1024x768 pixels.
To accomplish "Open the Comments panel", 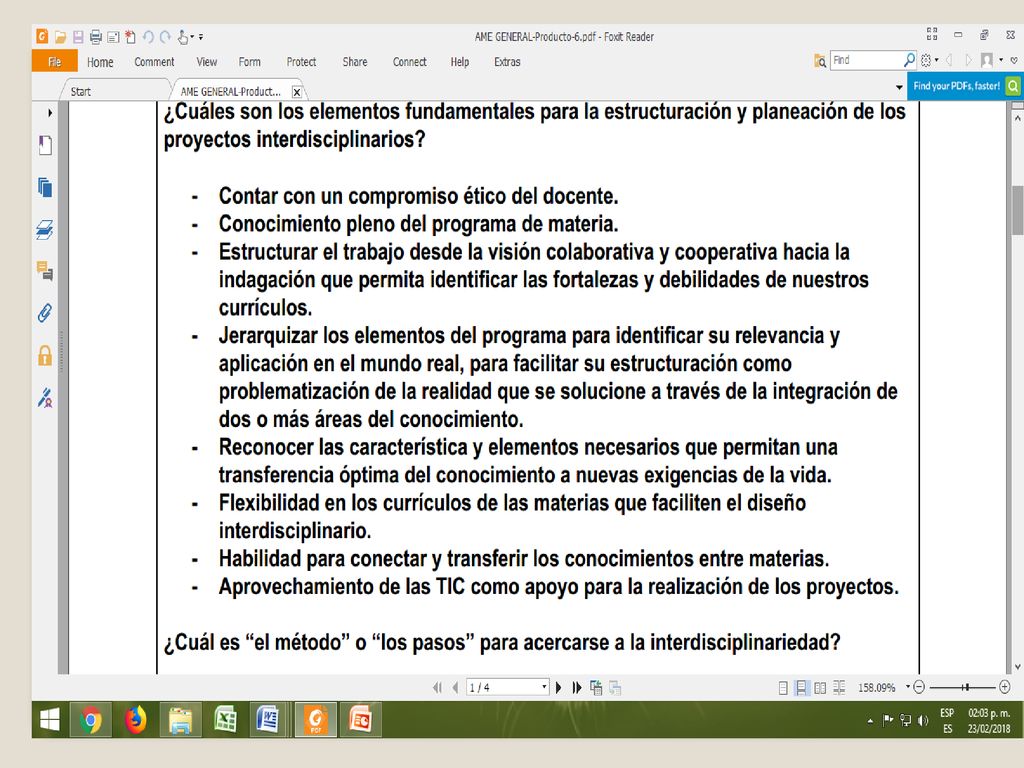I will click(45, 270).
